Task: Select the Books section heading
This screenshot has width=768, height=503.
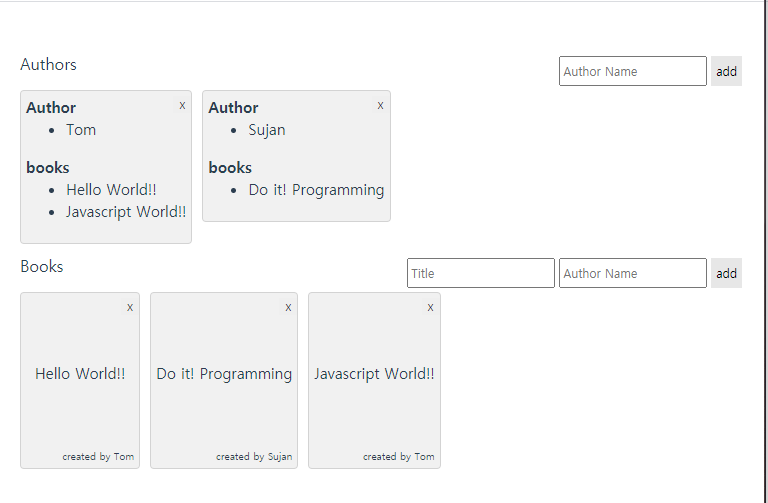Action: click(42, 266)
